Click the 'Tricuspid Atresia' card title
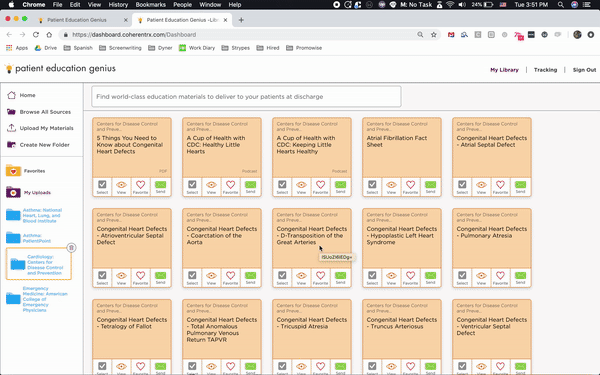600x375 pixels. tap(311, 323)
